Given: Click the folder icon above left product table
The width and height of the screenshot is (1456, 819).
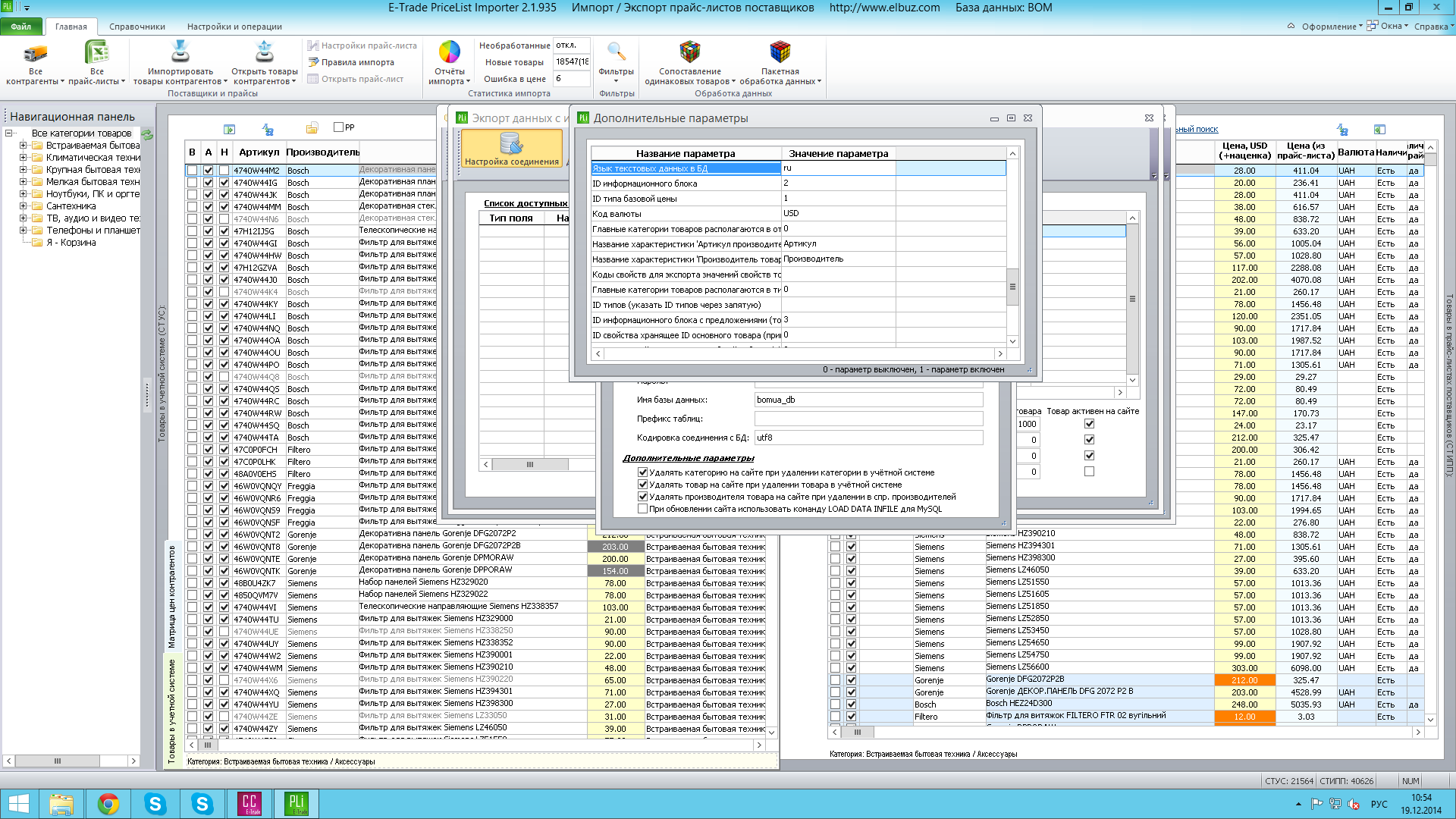Looking at the screenshot, I should (x=312, y=127).
